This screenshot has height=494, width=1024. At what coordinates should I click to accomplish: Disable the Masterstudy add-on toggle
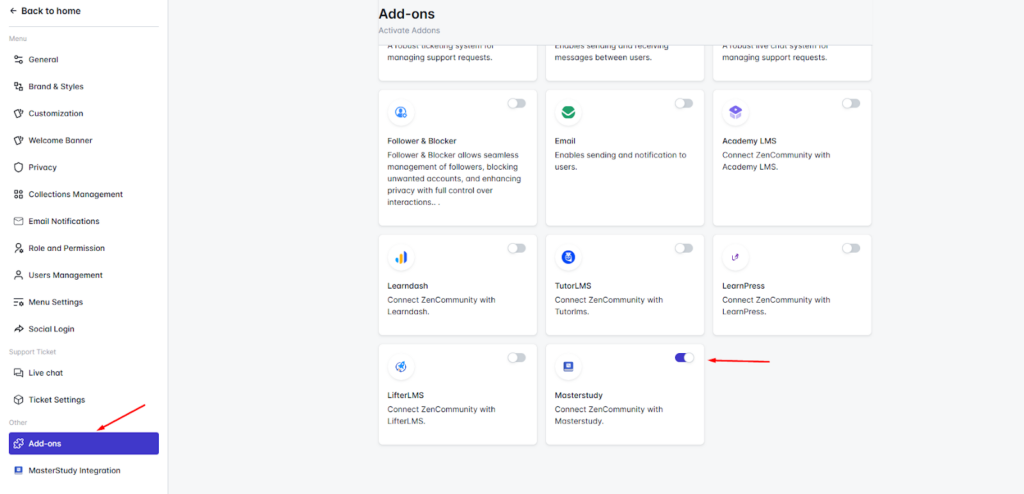pos(684,357)
